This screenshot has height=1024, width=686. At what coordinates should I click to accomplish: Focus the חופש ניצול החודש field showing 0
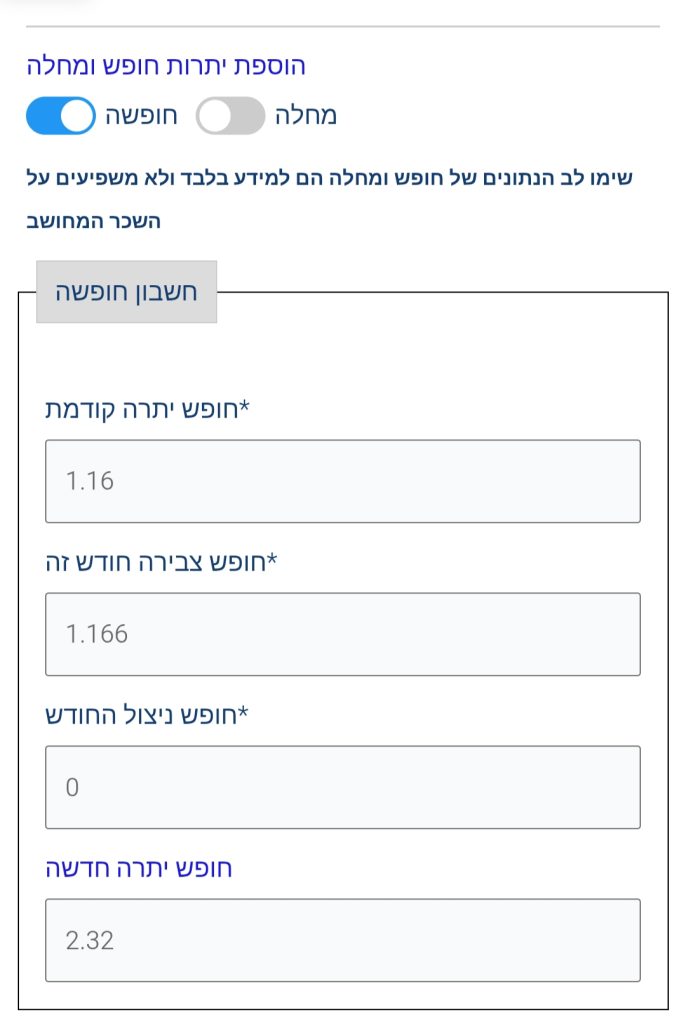point(342,787)
